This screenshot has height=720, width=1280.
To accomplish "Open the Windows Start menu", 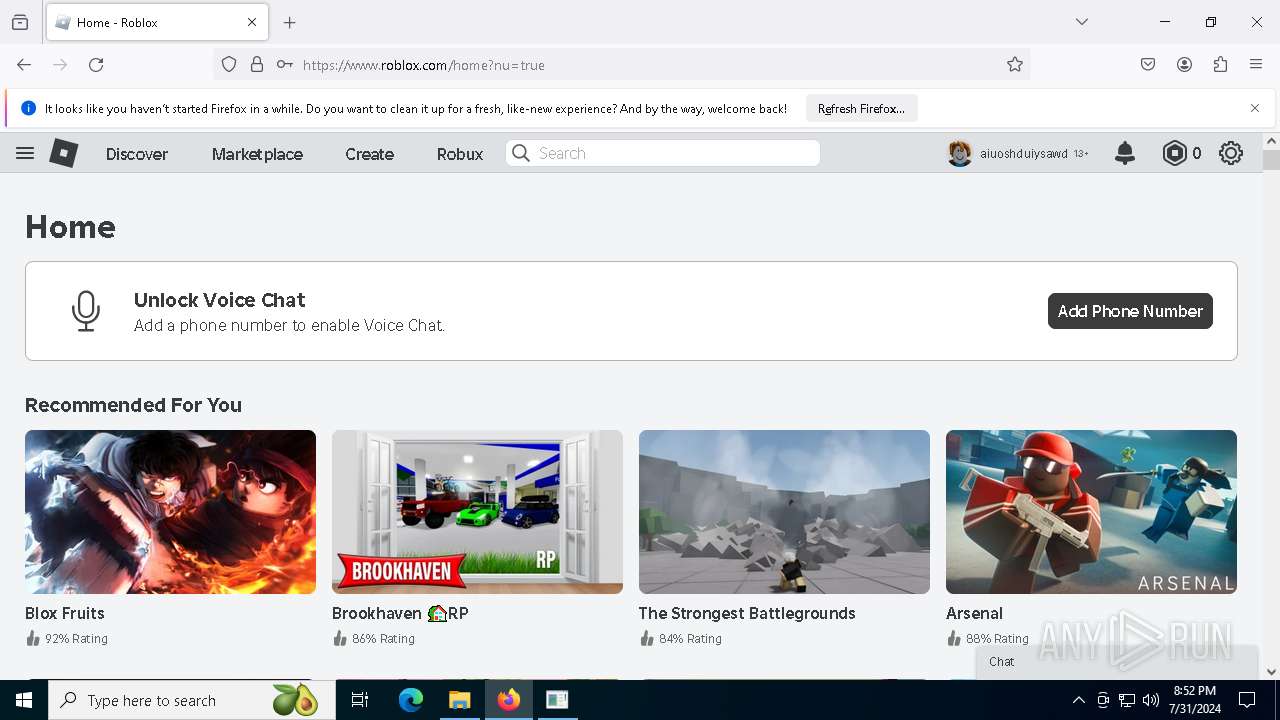I will (x=24, y=700).
